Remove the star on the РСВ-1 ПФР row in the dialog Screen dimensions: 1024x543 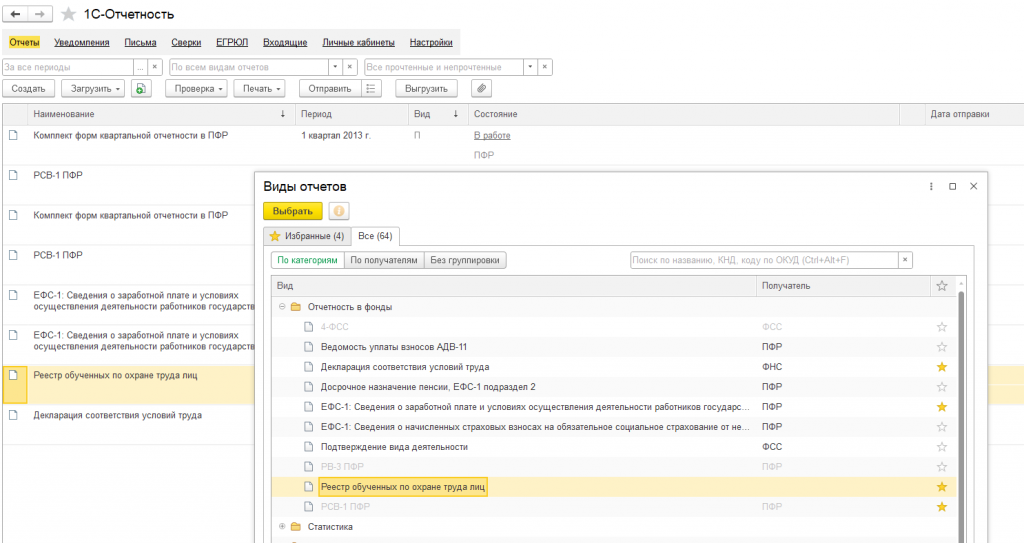tap(942, 506)
